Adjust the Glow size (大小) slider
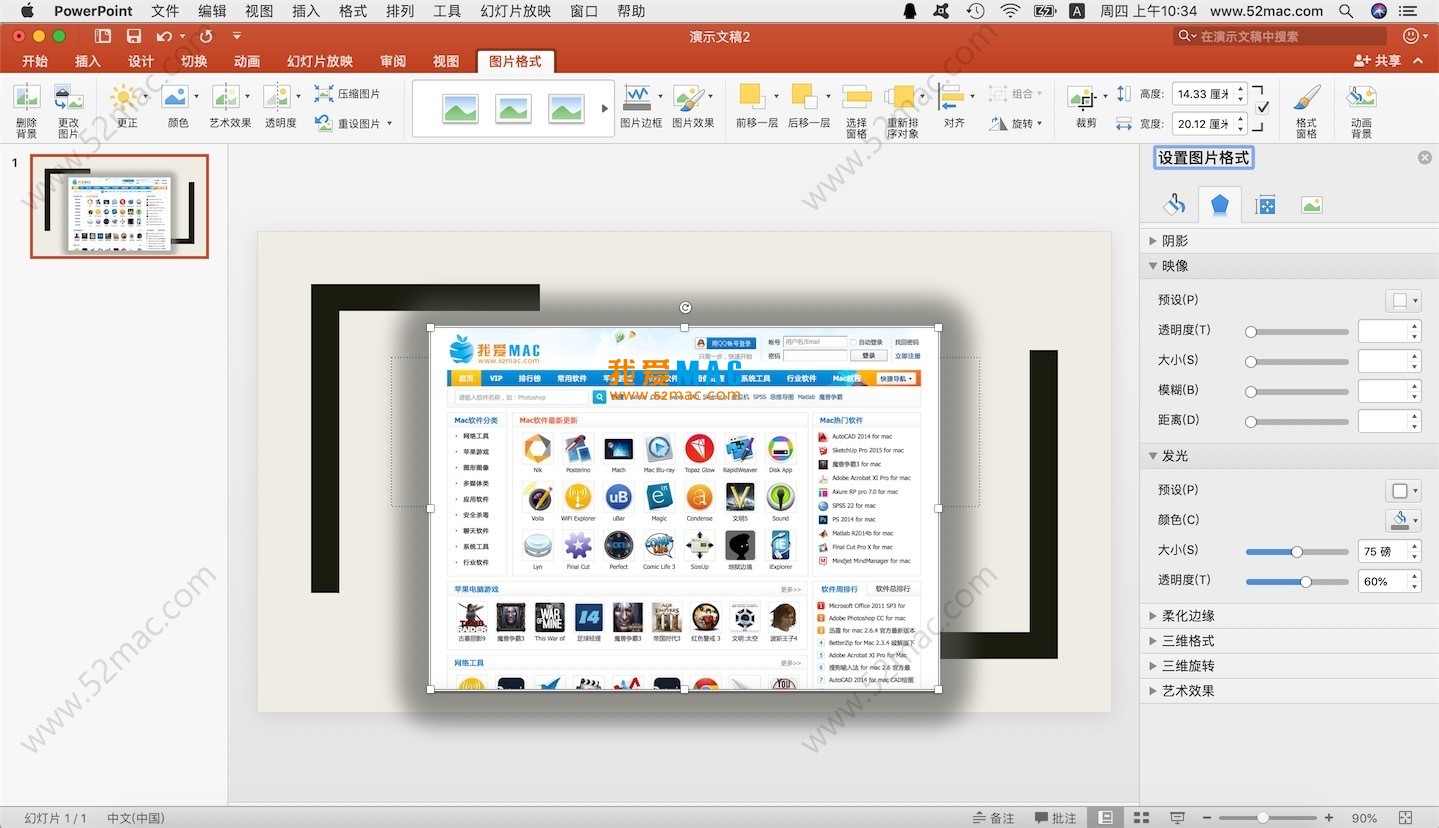This screenshot has width=1439, height=828. coord(1297,552)
